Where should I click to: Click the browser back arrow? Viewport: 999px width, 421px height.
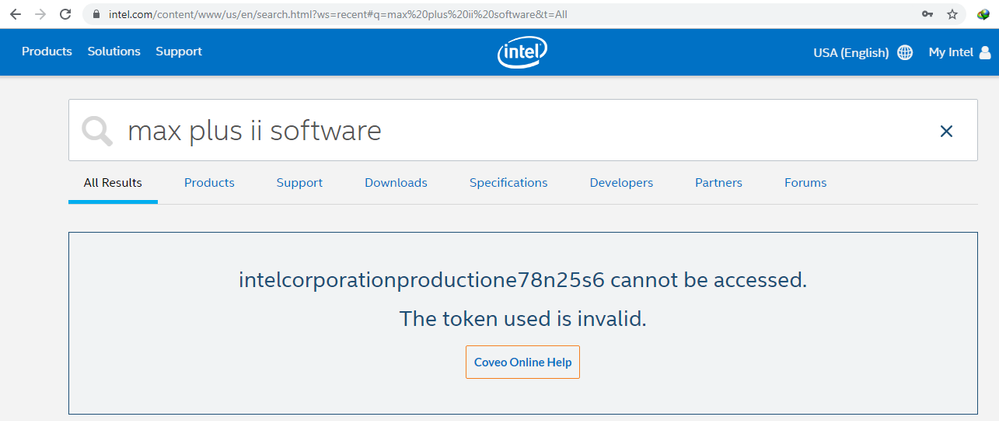point(15,15)
